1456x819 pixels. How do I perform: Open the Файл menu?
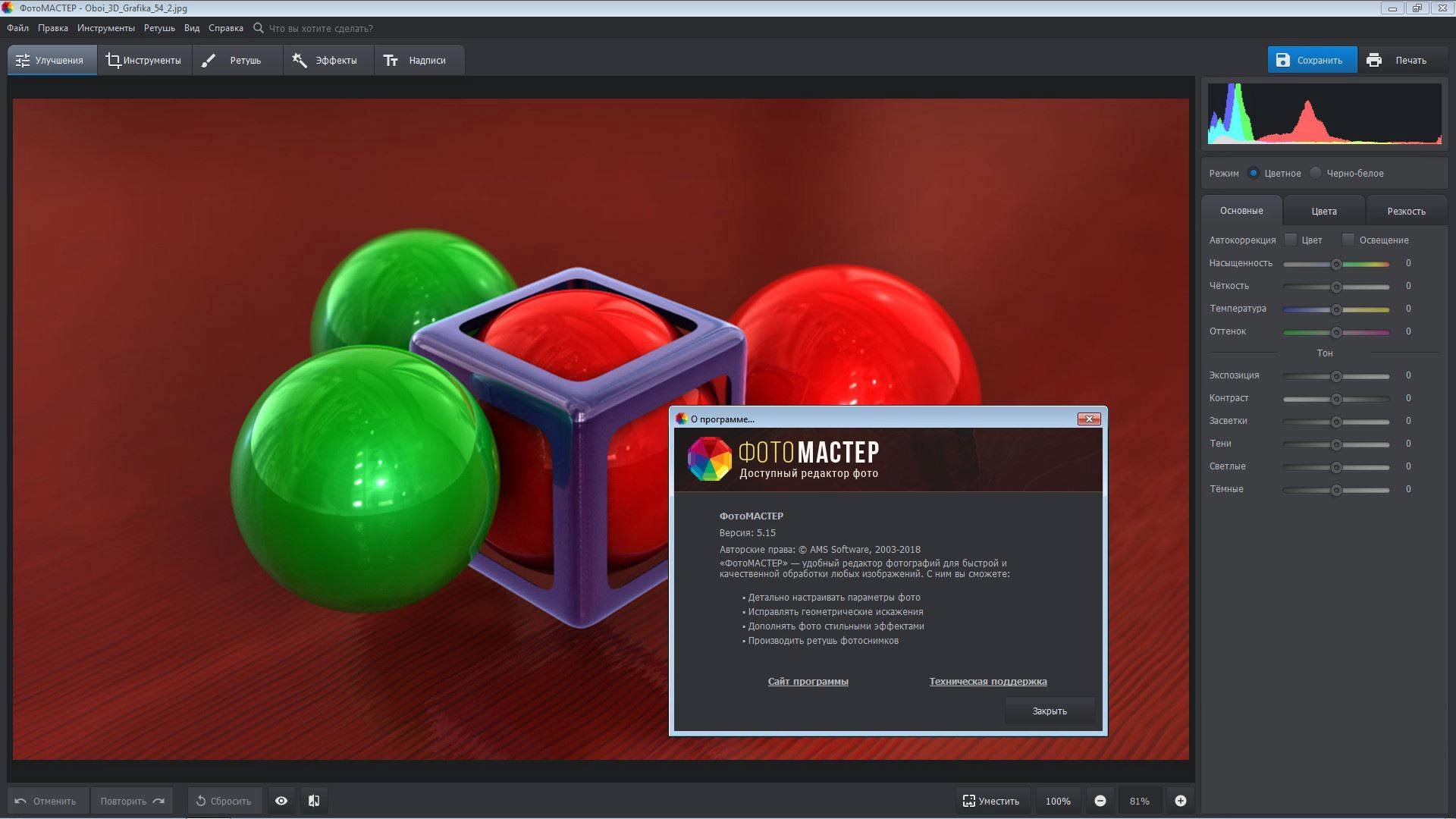pos(18,28)
